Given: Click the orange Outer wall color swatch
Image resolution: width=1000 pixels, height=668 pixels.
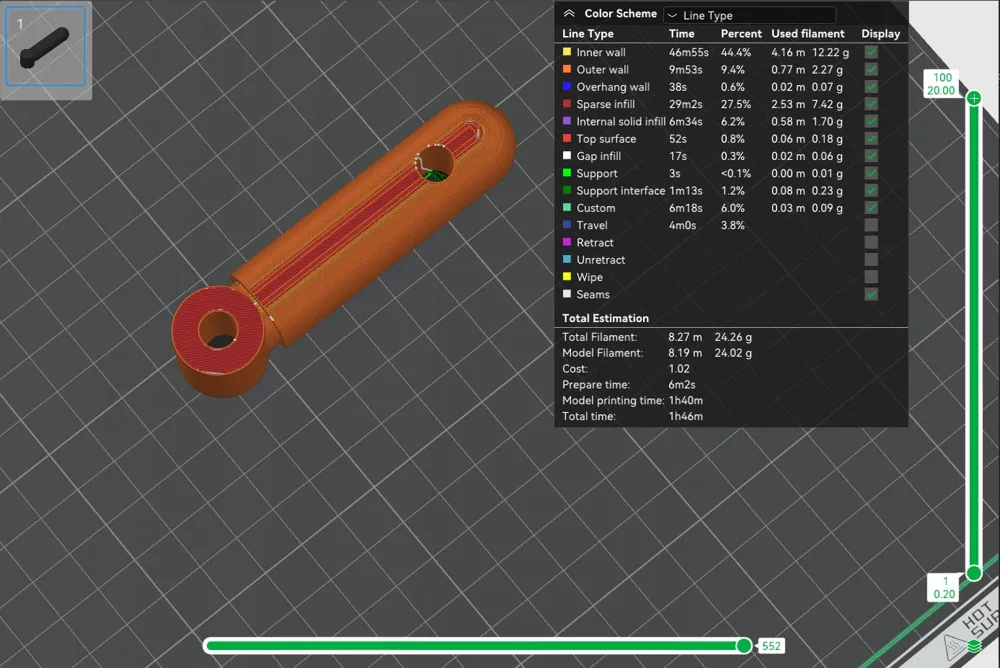Looking at the screenshot, I should point(566,69).
